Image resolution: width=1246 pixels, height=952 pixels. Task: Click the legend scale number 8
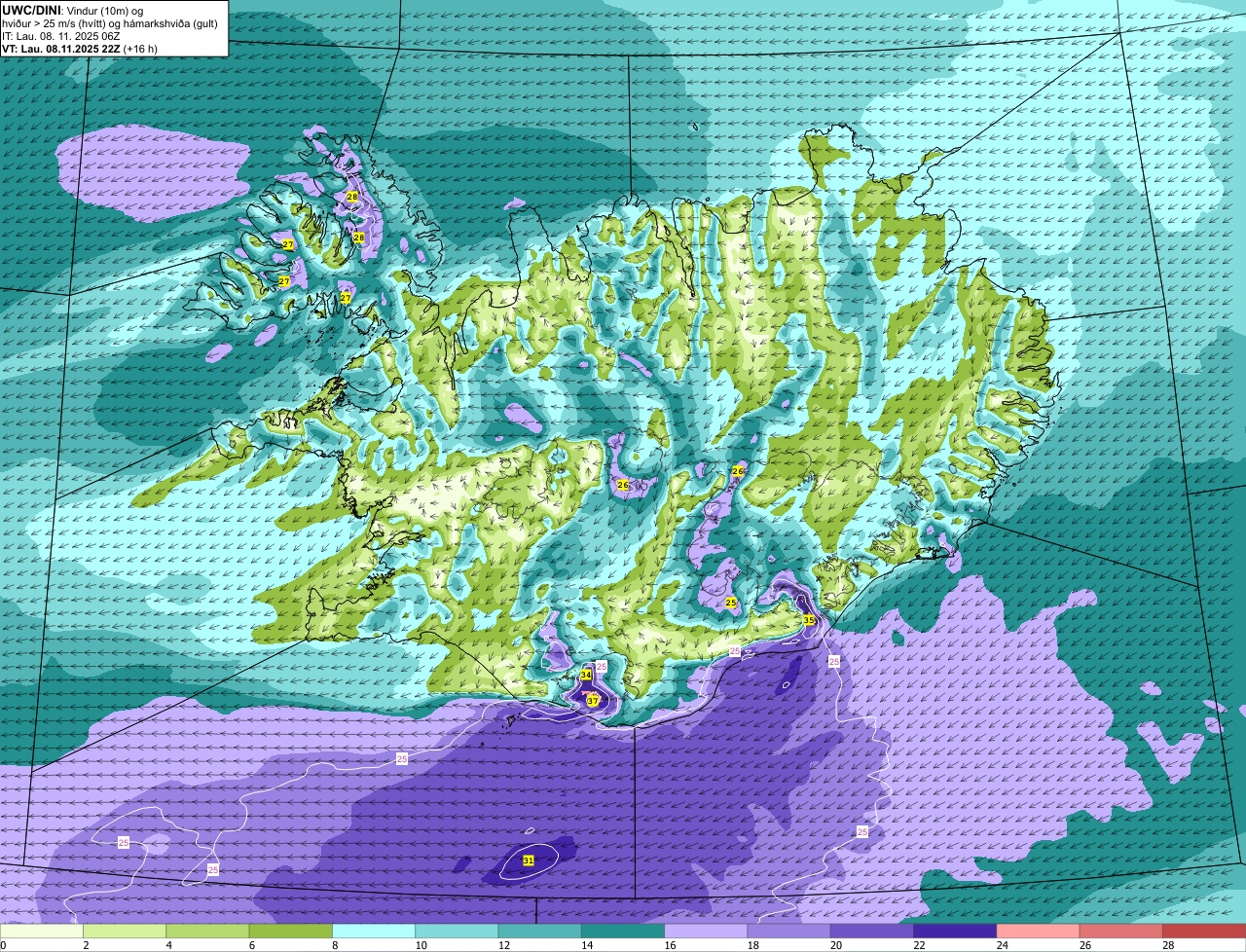(335, 945)
